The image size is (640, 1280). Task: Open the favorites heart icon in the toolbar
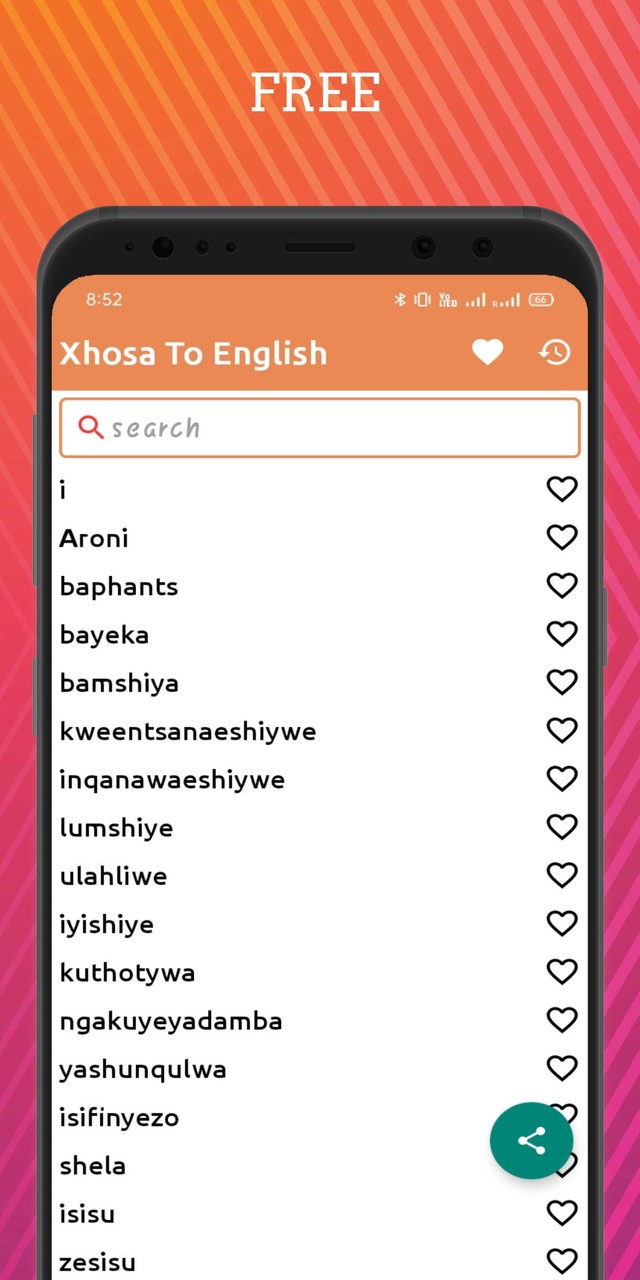coord(488,352)
